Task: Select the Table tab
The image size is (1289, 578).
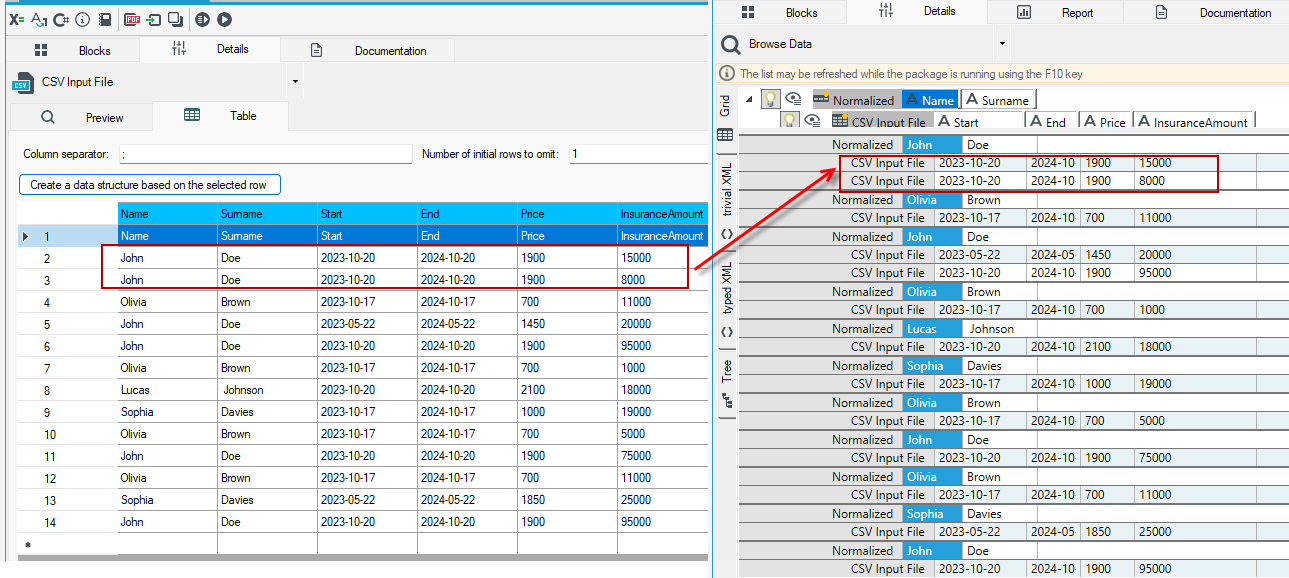Action: pyautogui.click(x=221, y=116)
